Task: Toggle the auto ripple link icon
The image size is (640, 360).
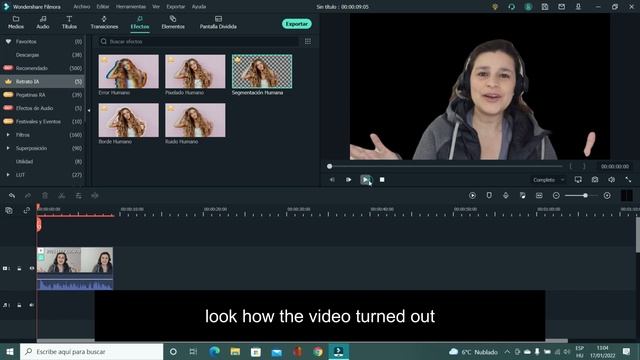Action: pyautogui.click(x=27, y=211)
